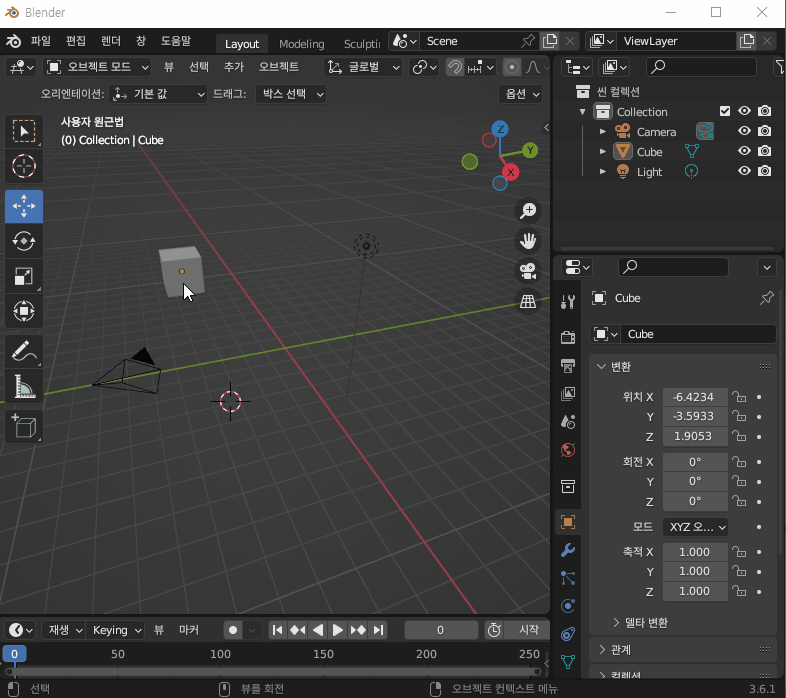Click the viewport zoom magnifier icon
Image resolution: width=786 pixels, height=698 pixels.
click(x=528, y=211)
